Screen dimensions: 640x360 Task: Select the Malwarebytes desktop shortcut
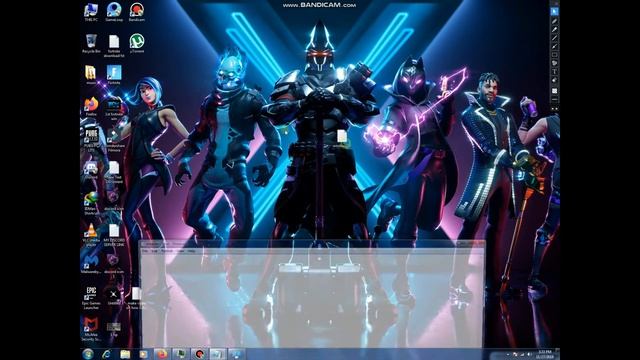click(x=91, y=264)
